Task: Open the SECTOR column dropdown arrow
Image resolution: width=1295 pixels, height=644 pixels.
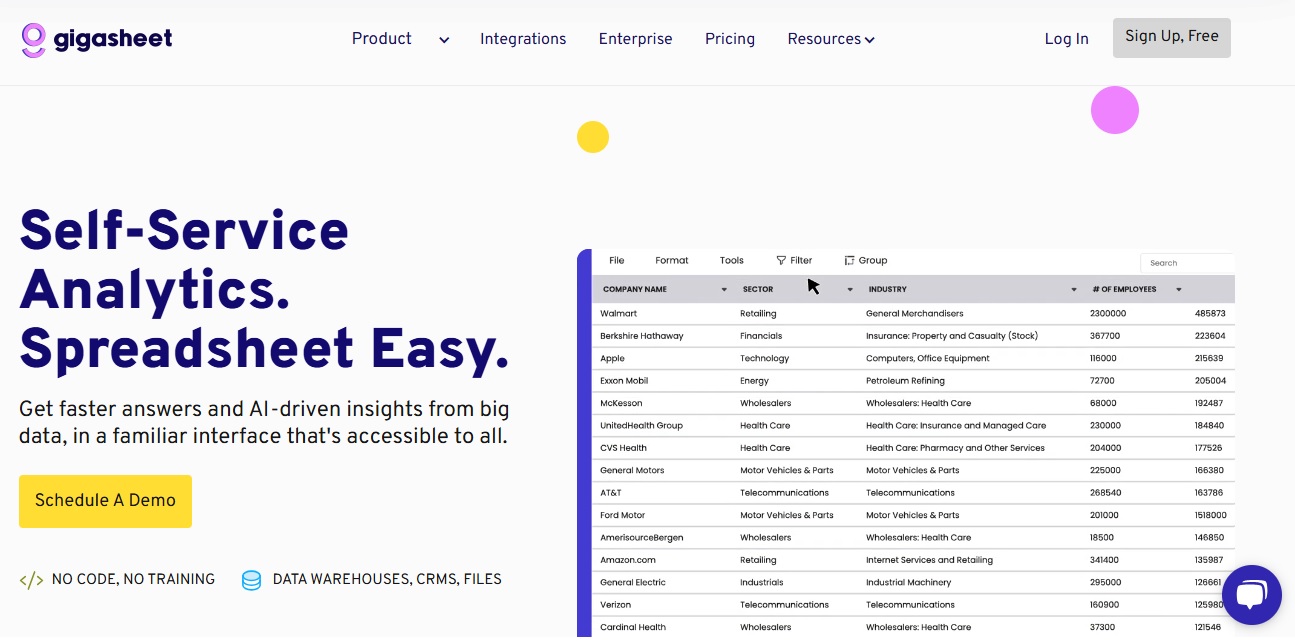Action: pos(850,290)
